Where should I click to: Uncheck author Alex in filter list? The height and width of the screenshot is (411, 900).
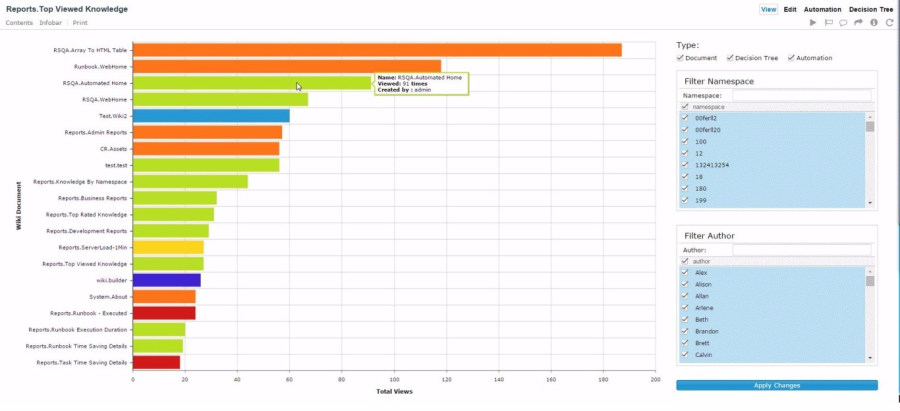(x=685, y=272)
